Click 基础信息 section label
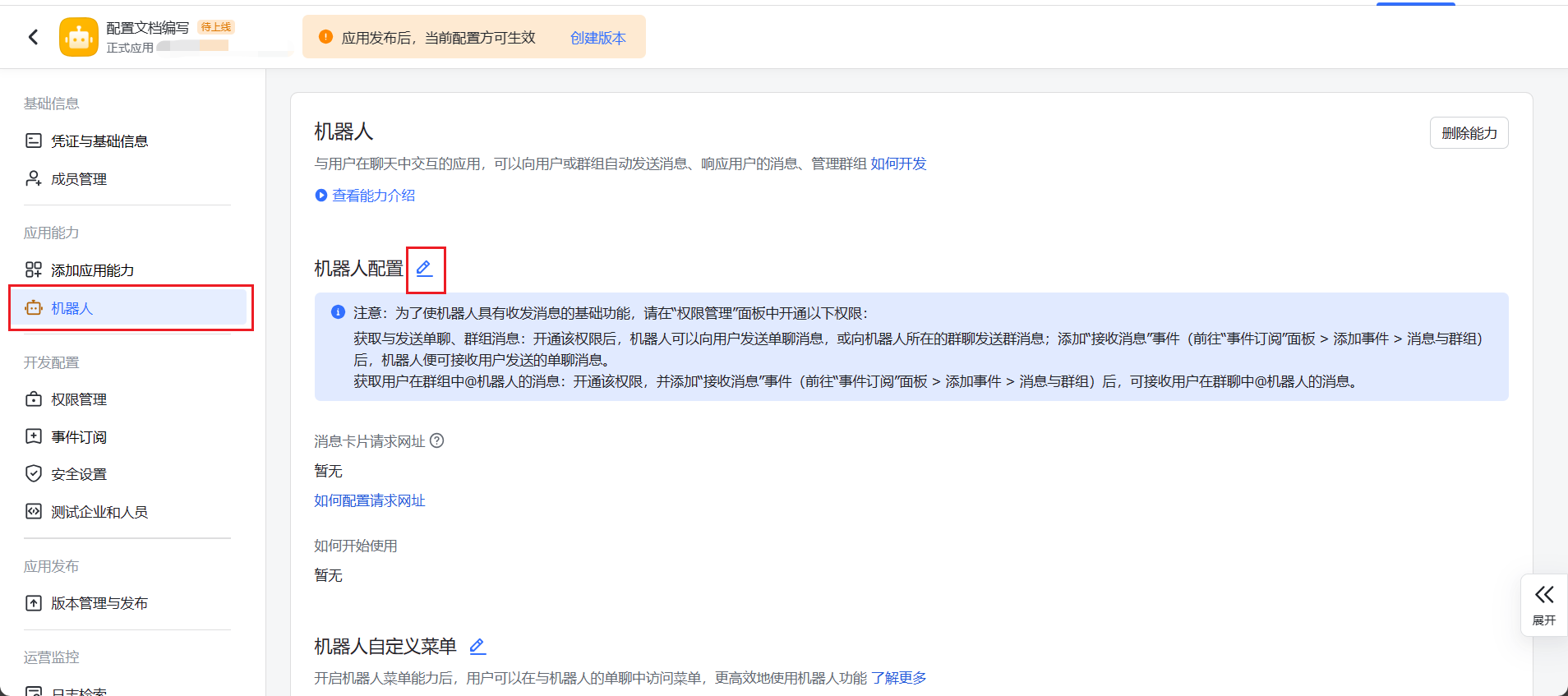1568x696 pixels. click(51, 104)
